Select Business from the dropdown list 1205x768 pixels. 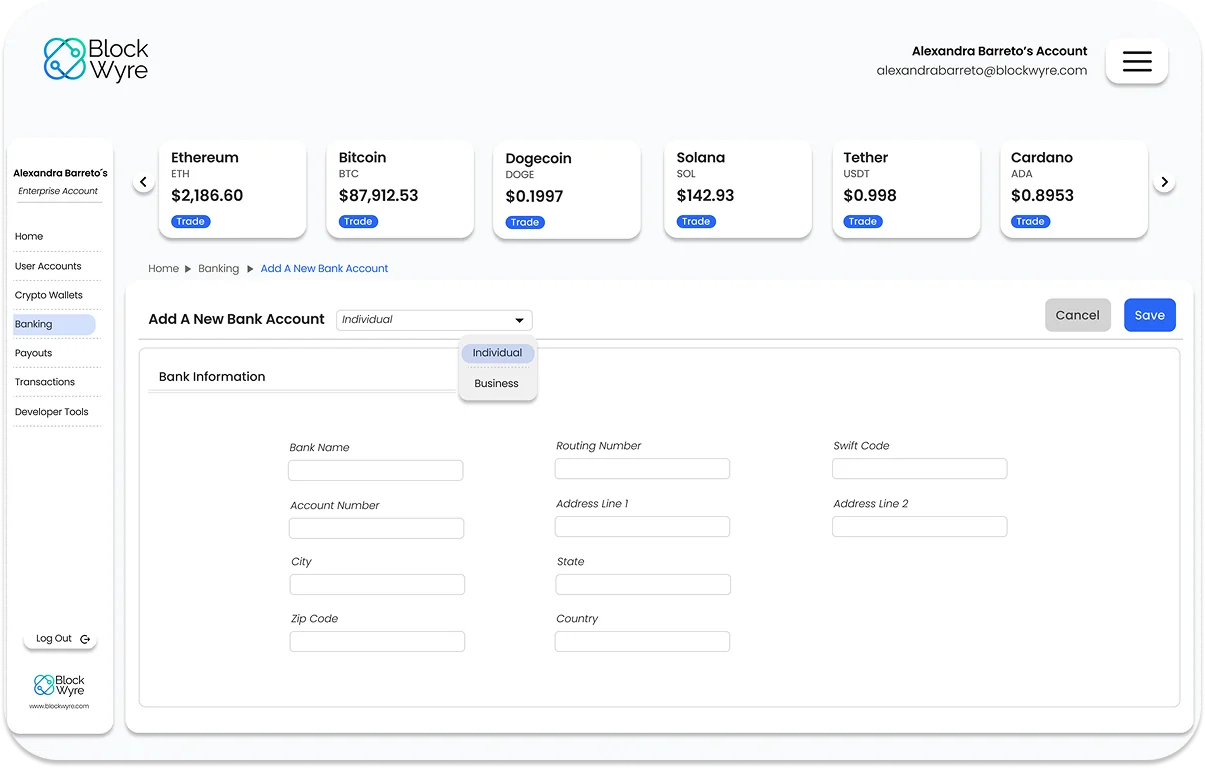(x=496, y=383)
